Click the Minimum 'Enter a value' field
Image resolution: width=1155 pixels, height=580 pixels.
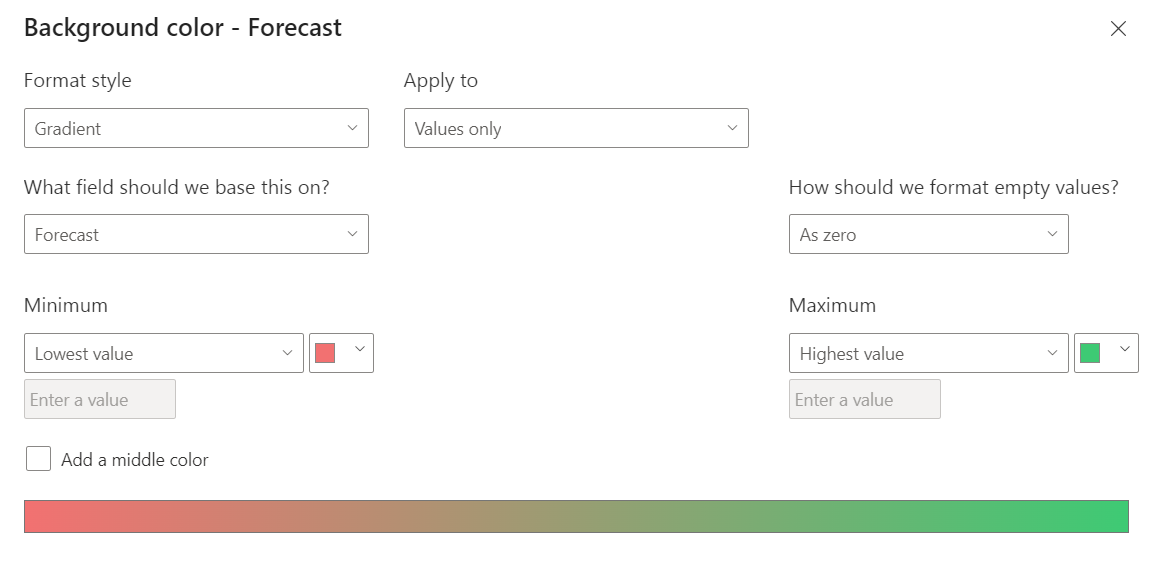click(x=100, y=399)
